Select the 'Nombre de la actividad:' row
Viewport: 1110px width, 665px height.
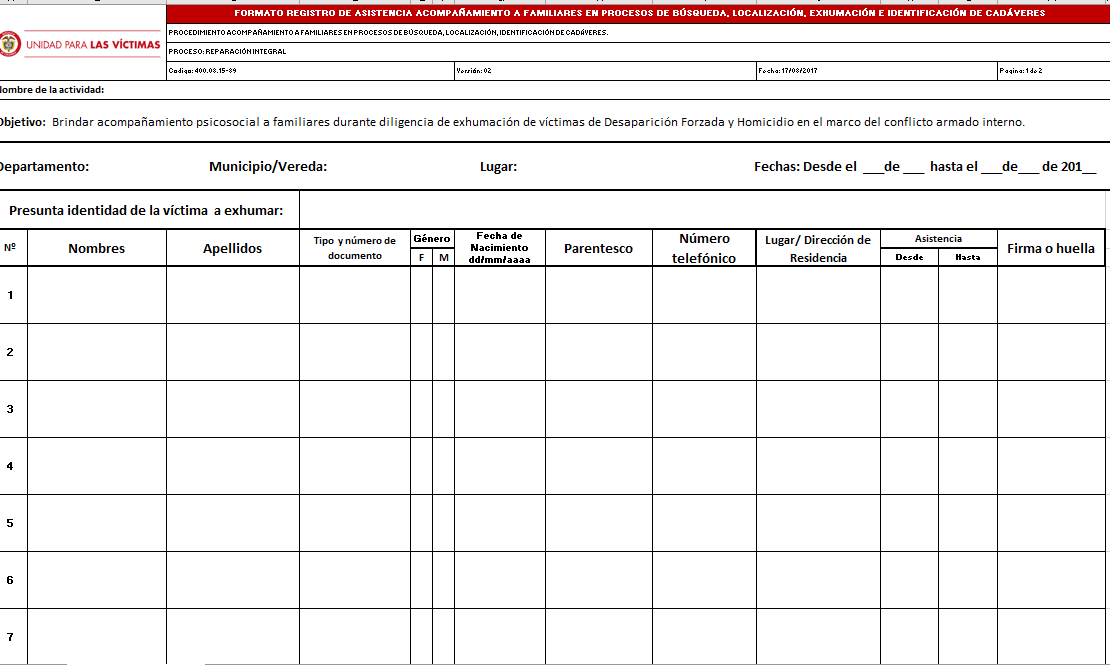(x=555, y=90)
